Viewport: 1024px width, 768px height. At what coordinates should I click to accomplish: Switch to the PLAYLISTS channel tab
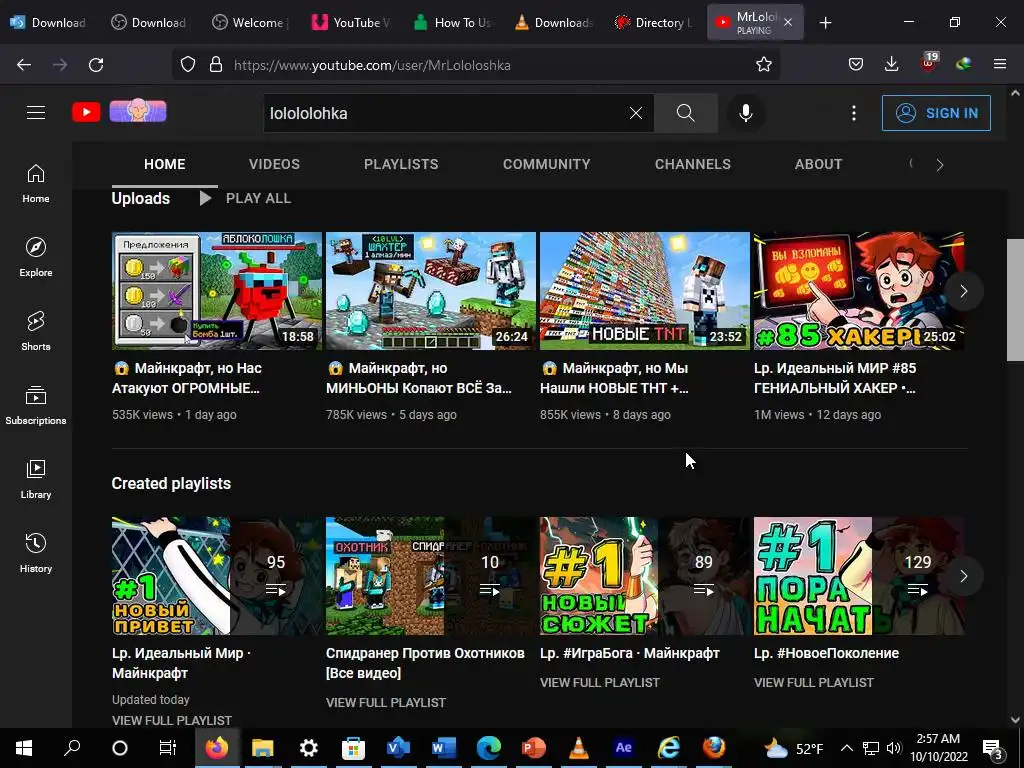coord(401,164)
